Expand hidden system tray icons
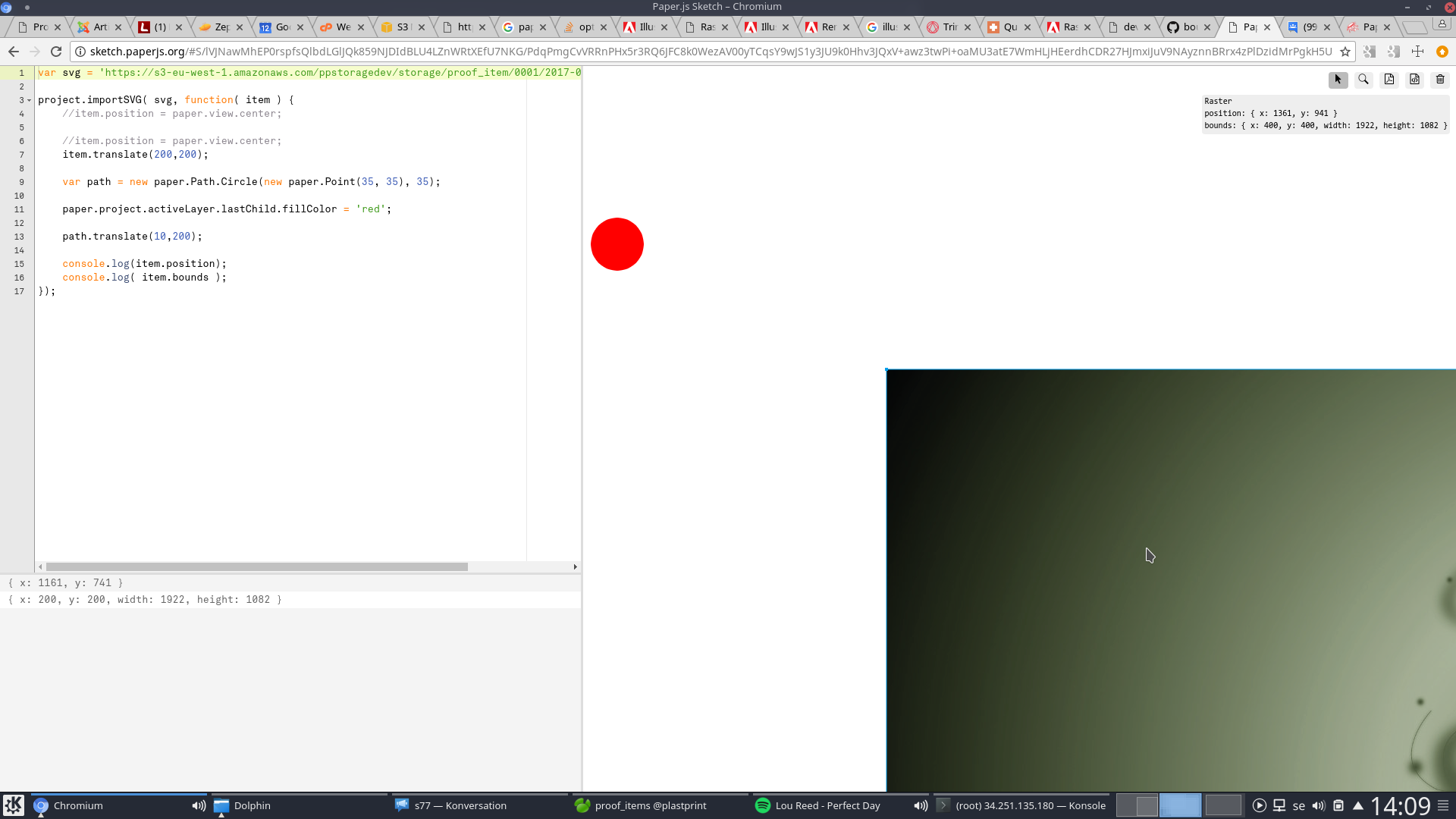Image resolution: width=1456 pixels, height=819 pixels. (1359, 805)
